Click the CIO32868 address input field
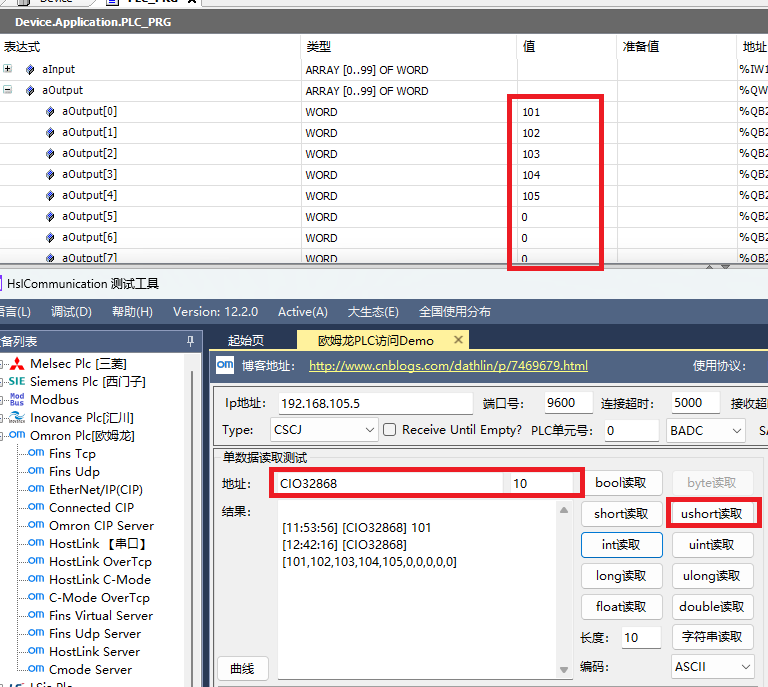The height and width of the screenshot is (687, 768). point(390,484)
